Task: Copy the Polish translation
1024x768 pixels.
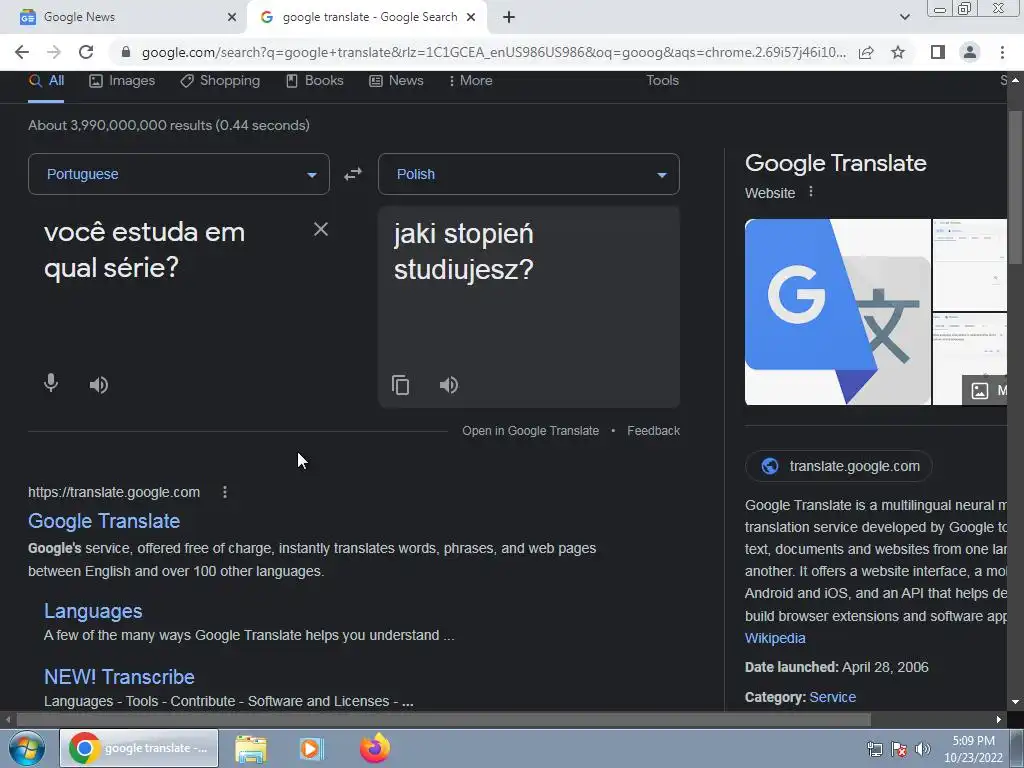Action: pos(400,385)
